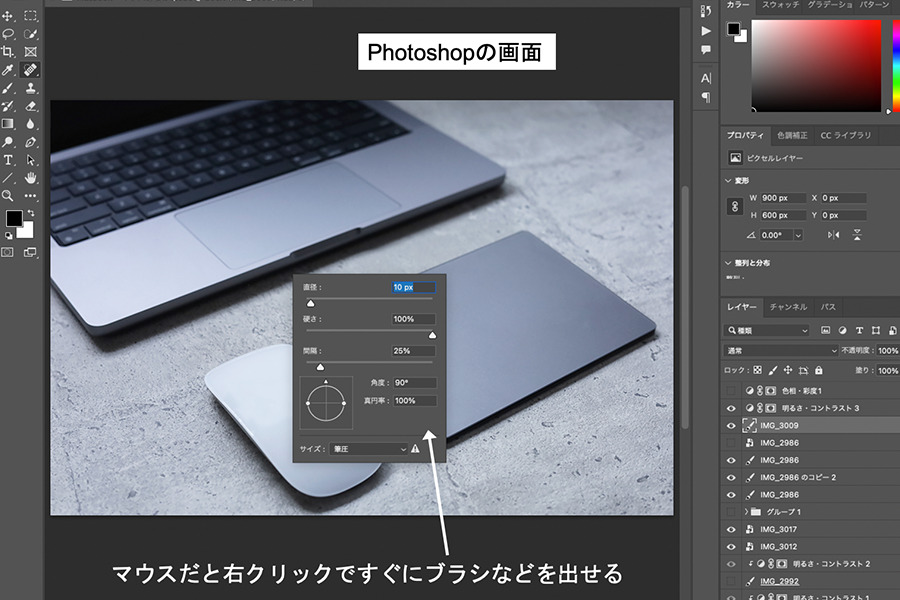Open the サイズ 筆圧 dropdown in brush popup
900x600 pixels.
369,449
